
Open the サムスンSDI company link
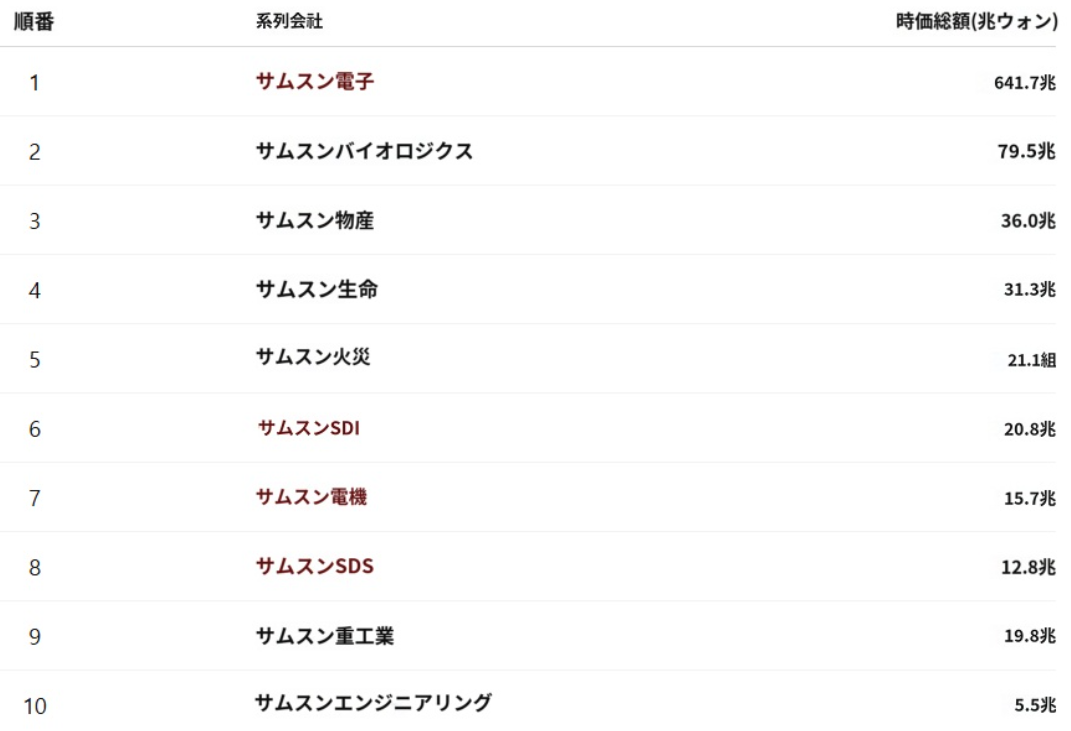coord(308,428)
